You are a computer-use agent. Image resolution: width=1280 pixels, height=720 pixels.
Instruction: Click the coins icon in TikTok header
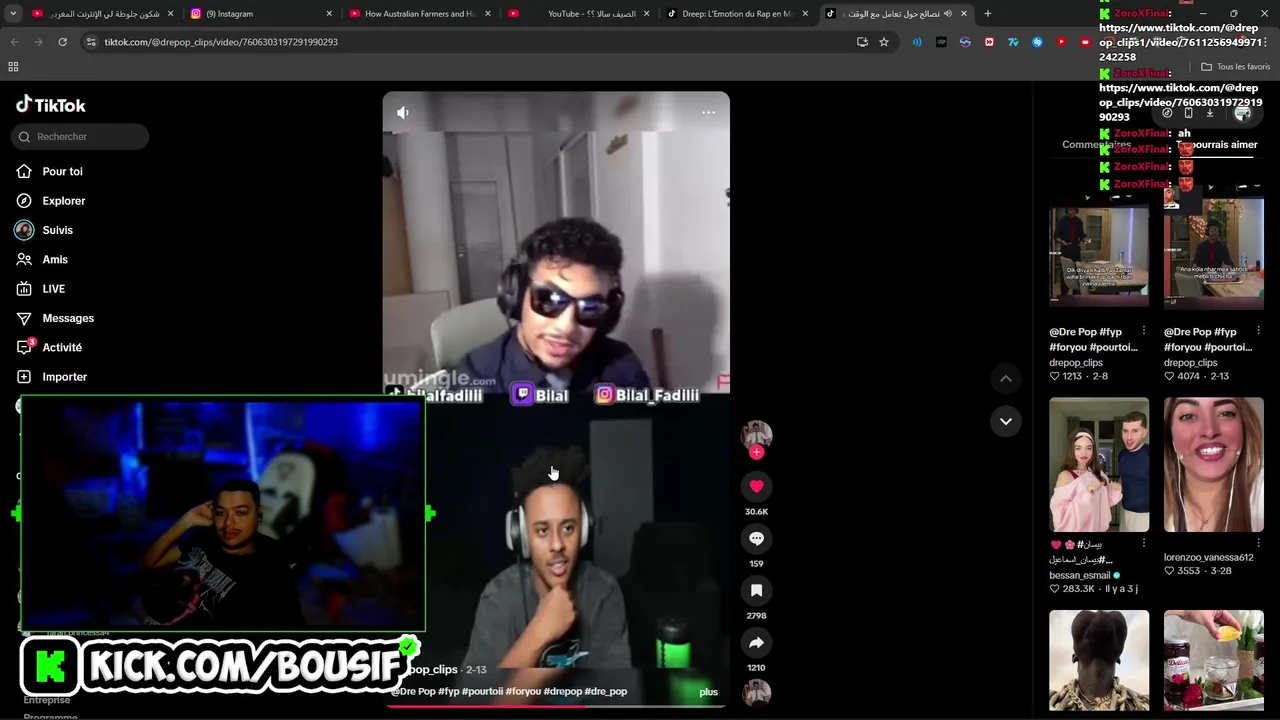(x=1167, y=113)
